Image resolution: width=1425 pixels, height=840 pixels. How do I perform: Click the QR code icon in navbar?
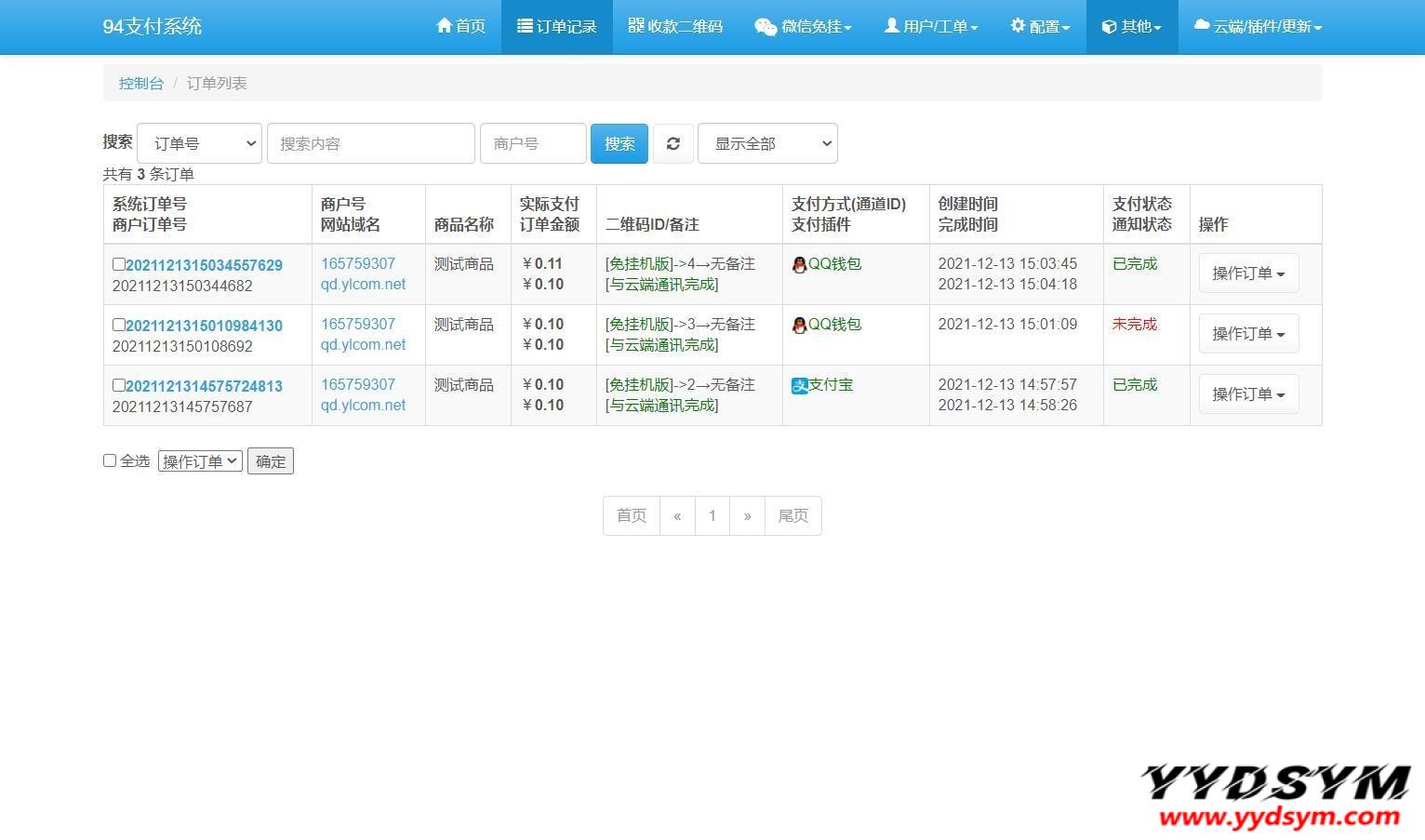636,26
